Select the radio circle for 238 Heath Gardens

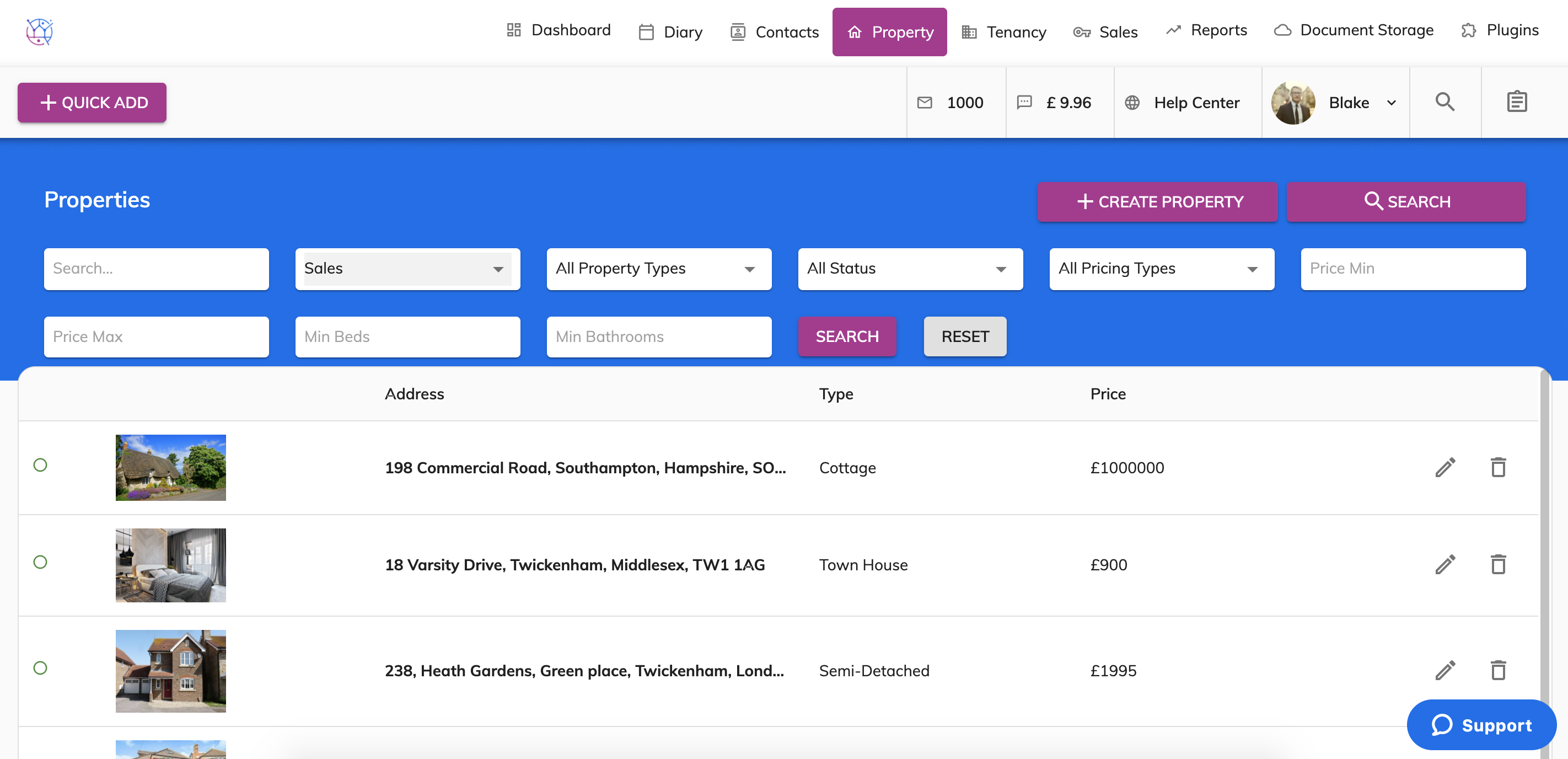click(40, 667)
